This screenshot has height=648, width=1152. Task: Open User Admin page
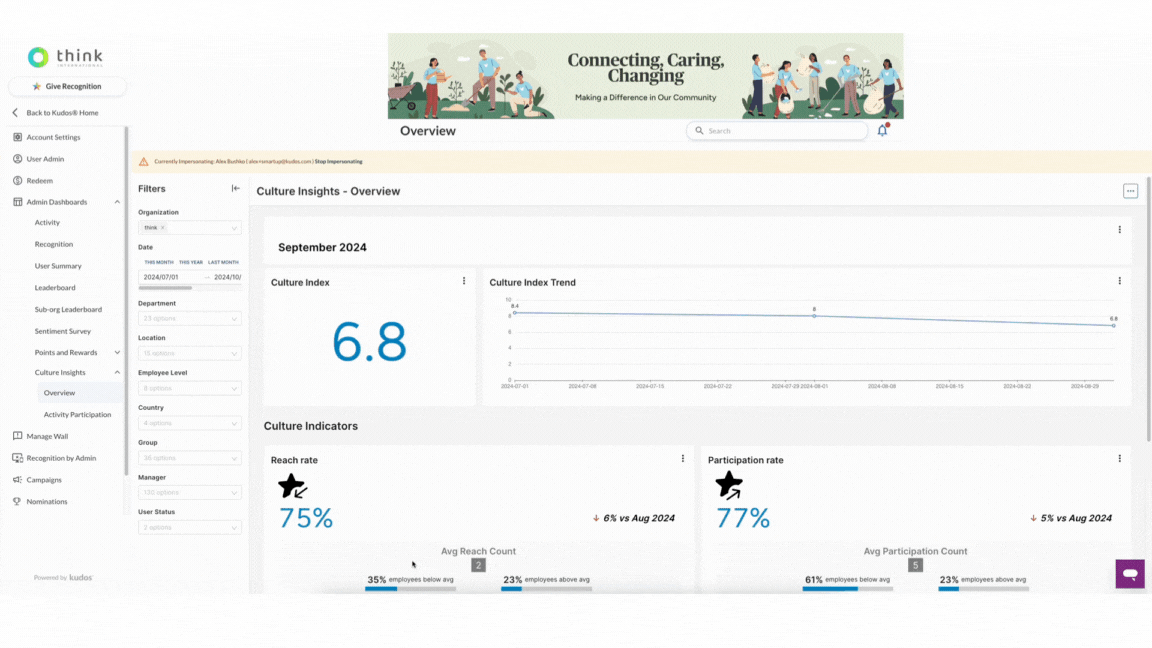pyautogui.click(x=45, y=159)
